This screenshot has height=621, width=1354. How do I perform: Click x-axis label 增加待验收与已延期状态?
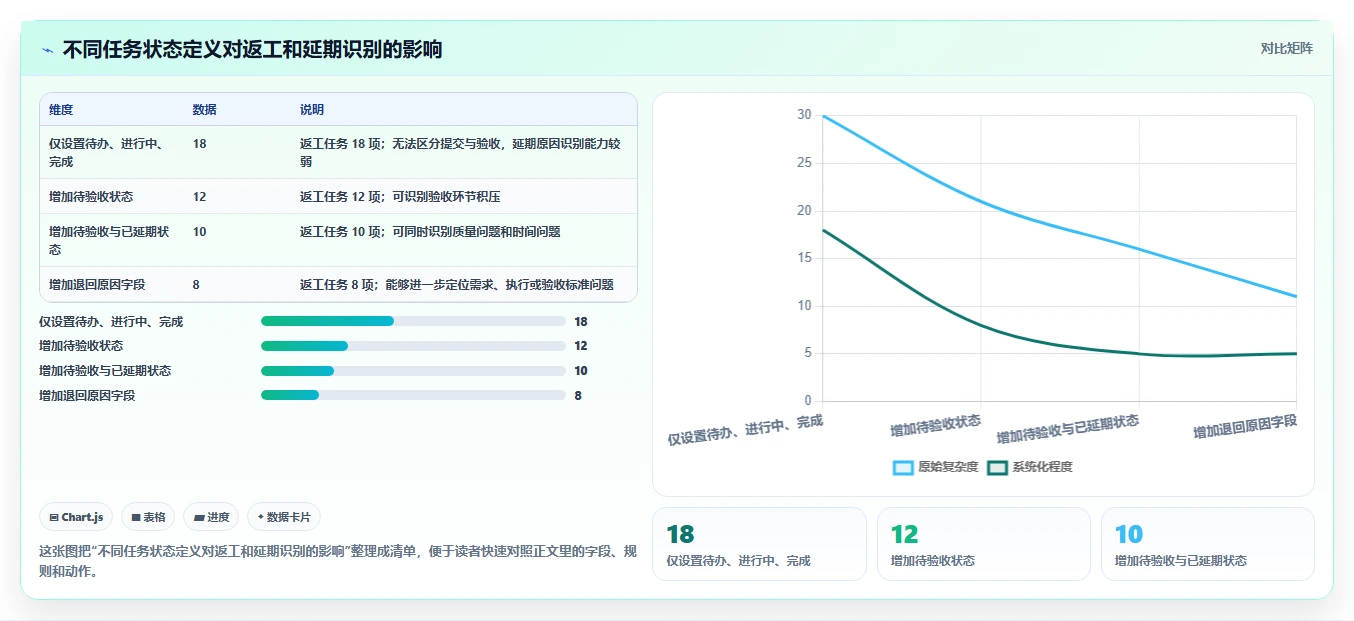(1068, 429)
